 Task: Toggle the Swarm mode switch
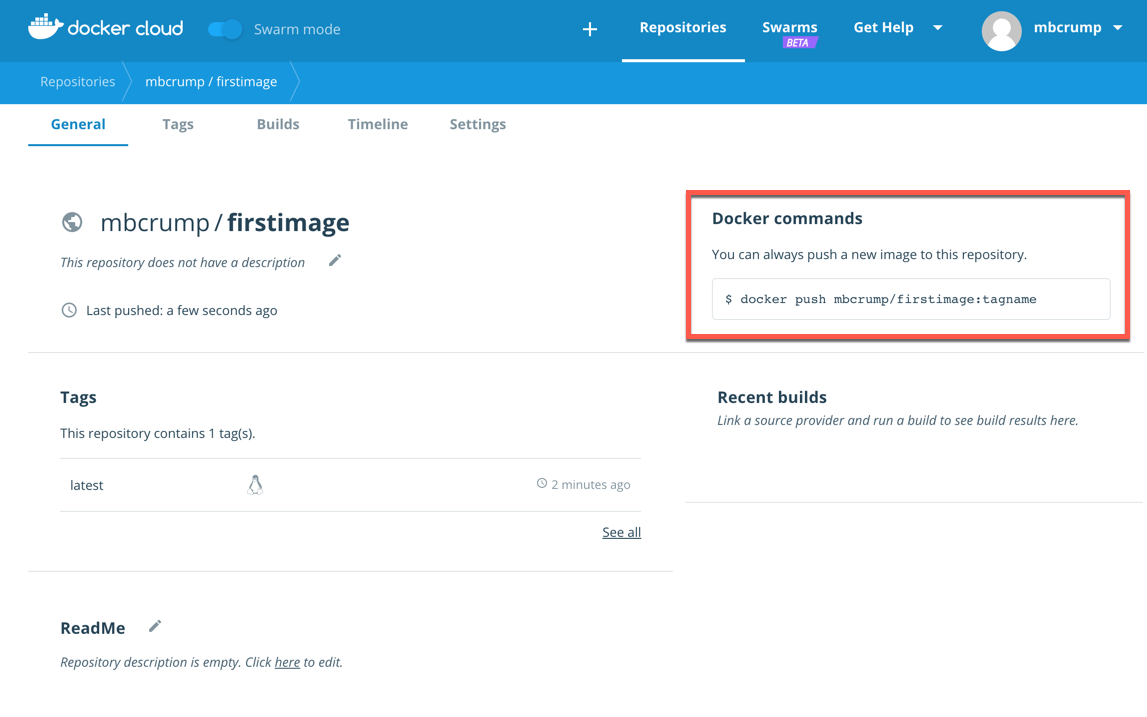(225, 29)
